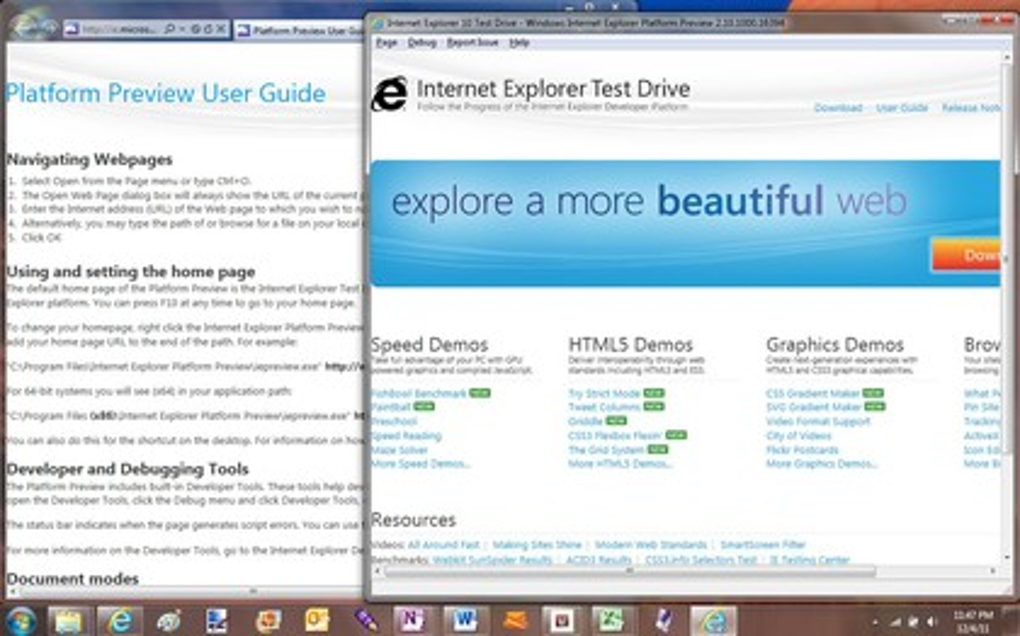
Task: Open Outlook from the taskbar
Action: [317, 621]
